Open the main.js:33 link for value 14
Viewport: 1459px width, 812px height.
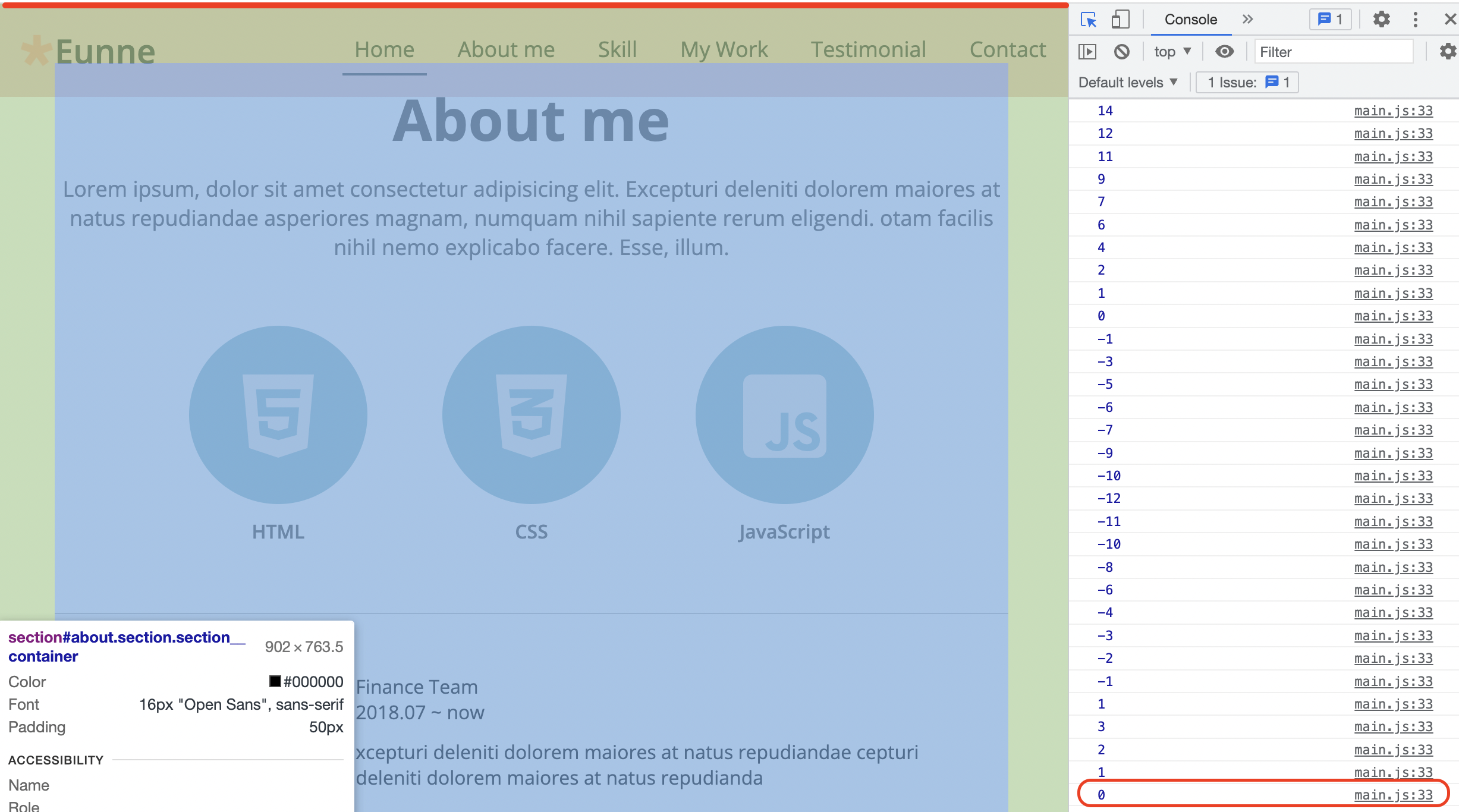coord(1393,111)
